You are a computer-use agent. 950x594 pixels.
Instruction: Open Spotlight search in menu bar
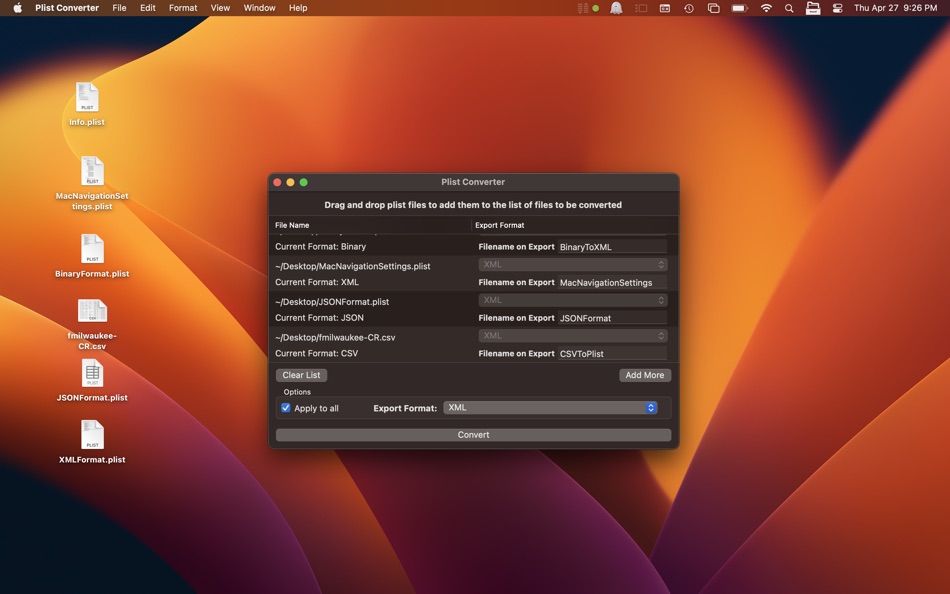[789, 8]
